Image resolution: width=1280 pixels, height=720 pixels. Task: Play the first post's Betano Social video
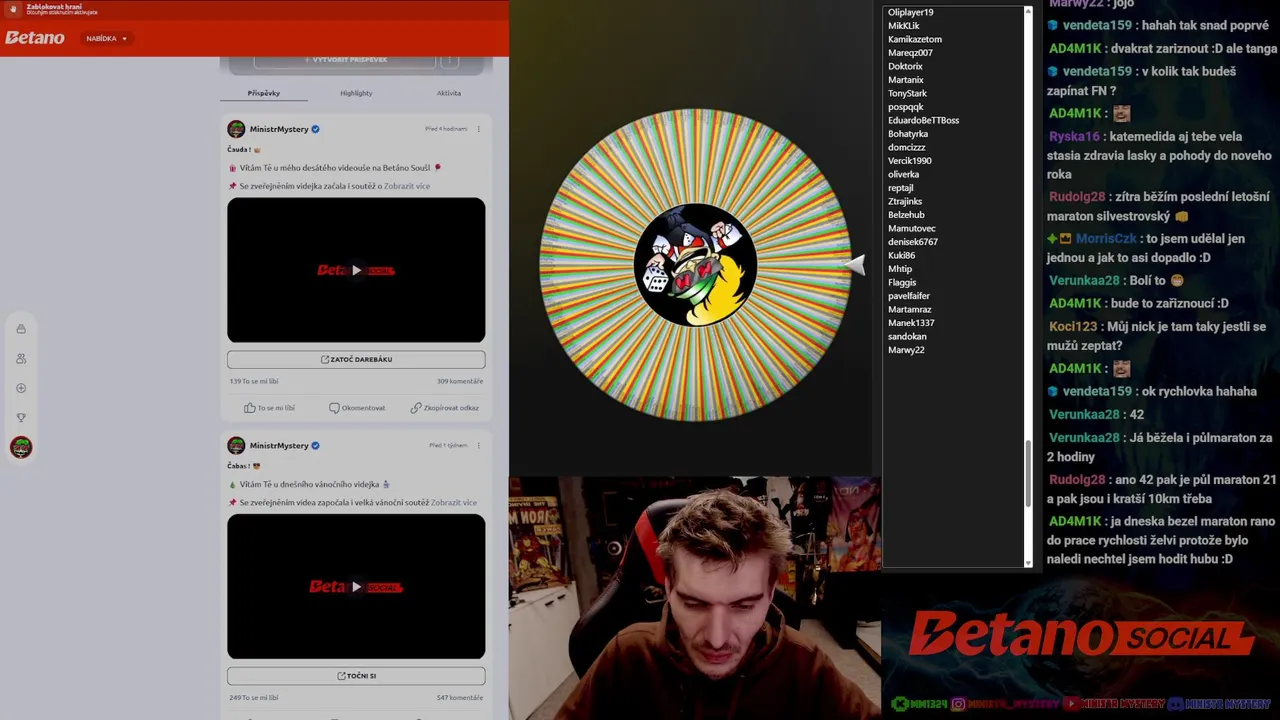click(x=356, y=270)
